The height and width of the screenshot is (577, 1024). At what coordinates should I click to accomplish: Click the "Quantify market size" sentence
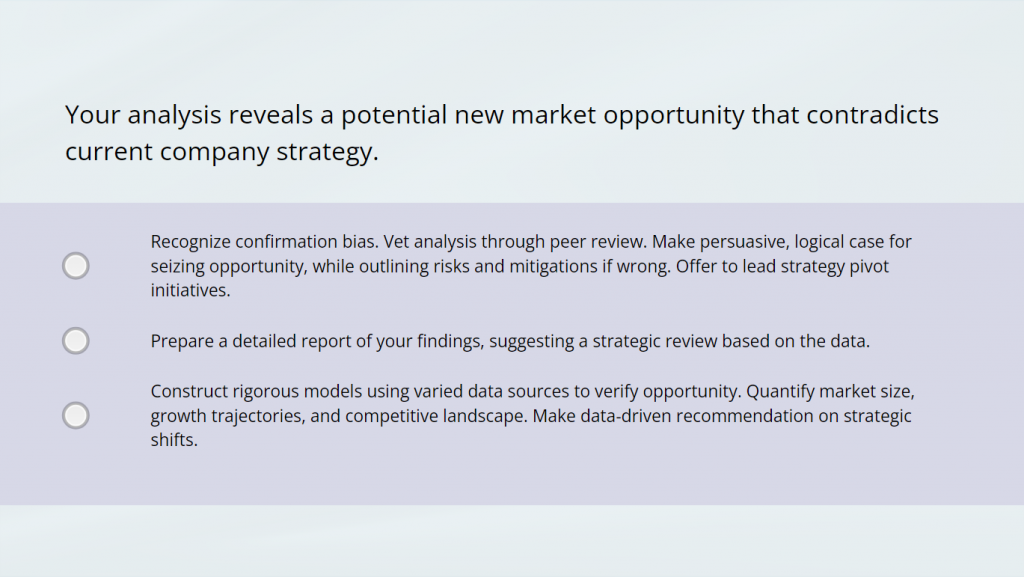[830, 390]
